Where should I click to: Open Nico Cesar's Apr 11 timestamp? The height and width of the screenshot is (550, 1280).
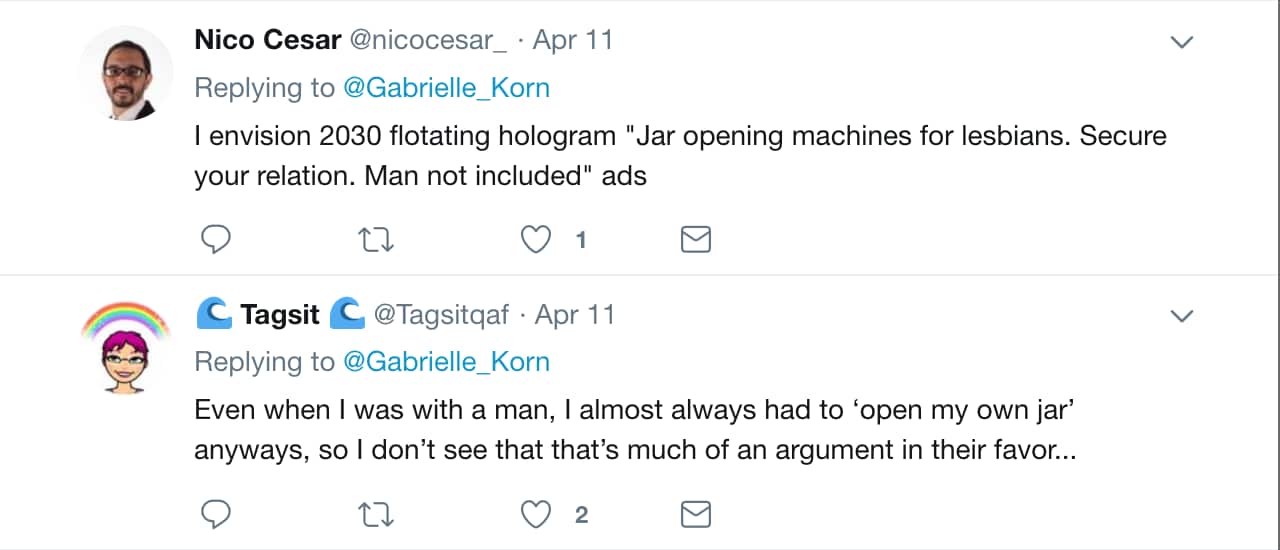(x=573, y=40)
